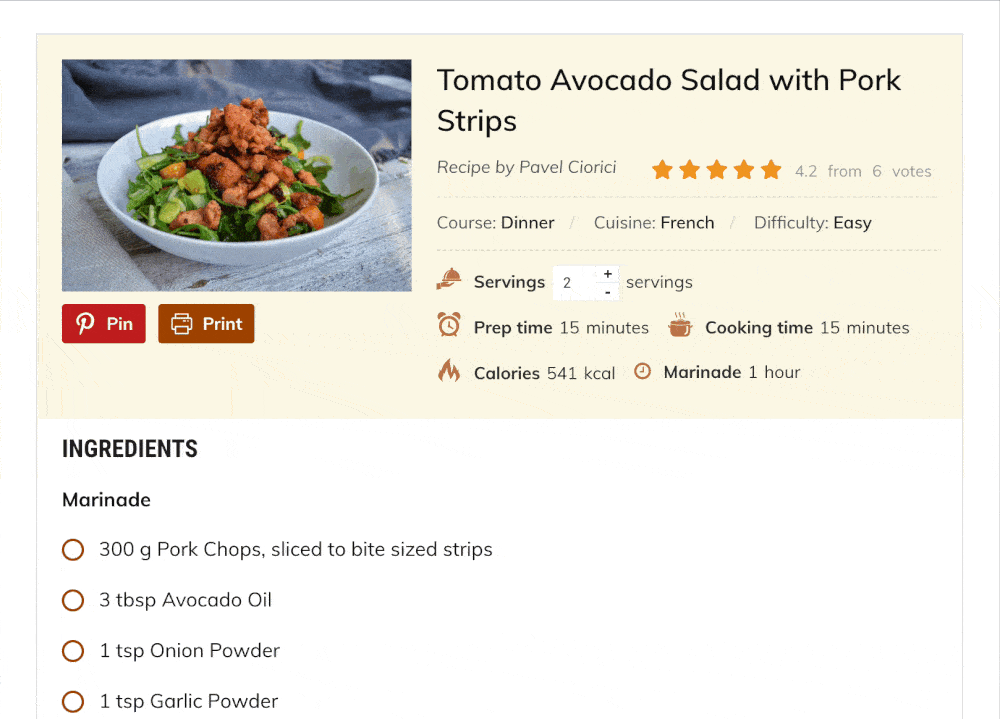Viewport: 1000px width, 719px height.
Task: Click the salad recipe photo
Action: pos(237,175)
